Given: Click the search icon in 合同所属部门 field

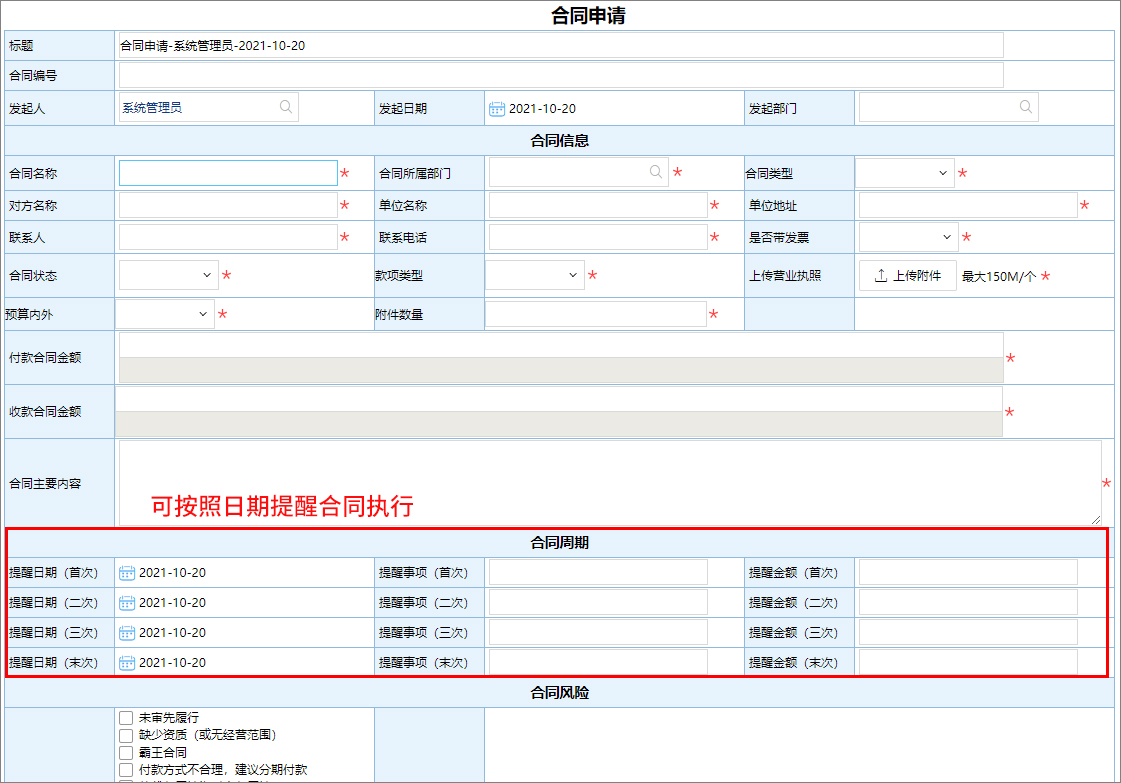Looking at the screenshot, I should (656, 172).
